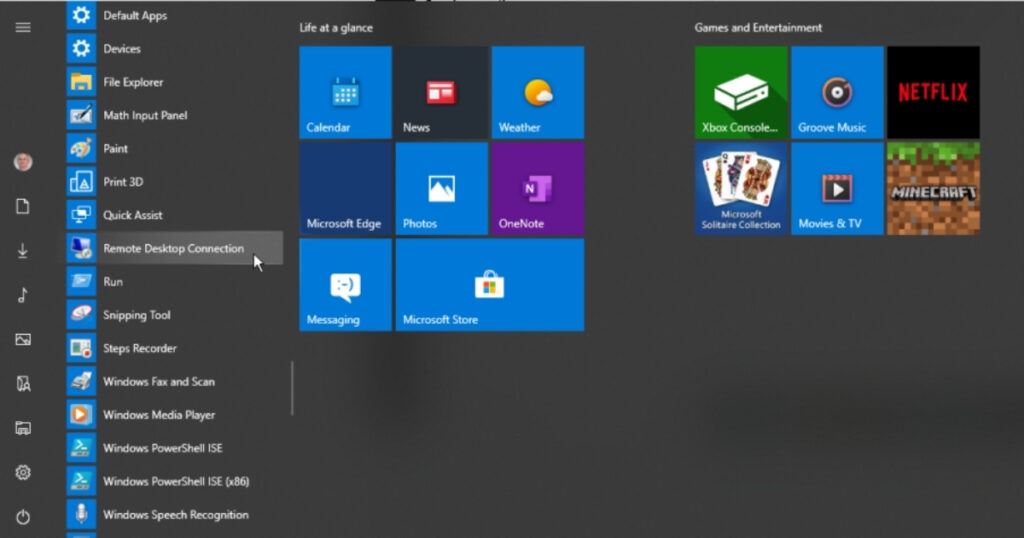Click the Power button icon
This screenshot has height=538, width=1024.
[x=23, y=517]
